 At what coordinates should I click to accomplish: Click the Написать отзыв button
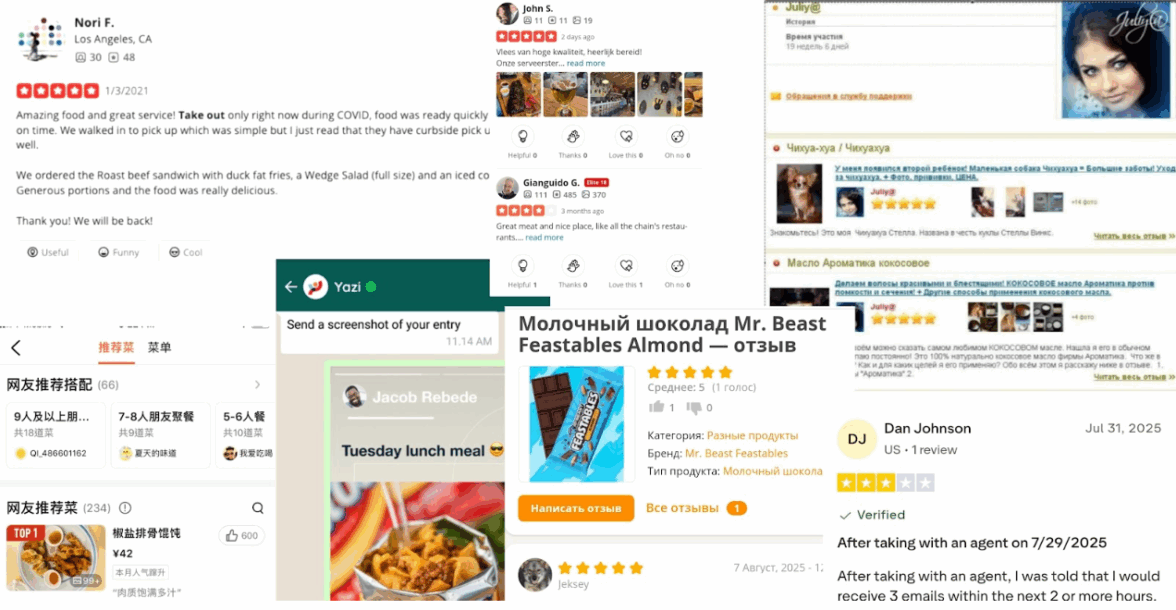coord(575,508)
